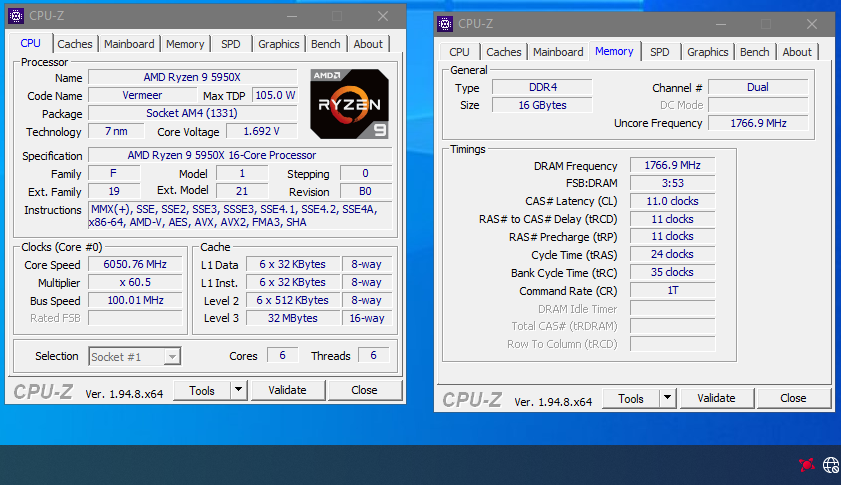The height and width of the screenshot is (485, 841).
Task: Open the red tray icon in the taskbar
Action: pos(806,465)
